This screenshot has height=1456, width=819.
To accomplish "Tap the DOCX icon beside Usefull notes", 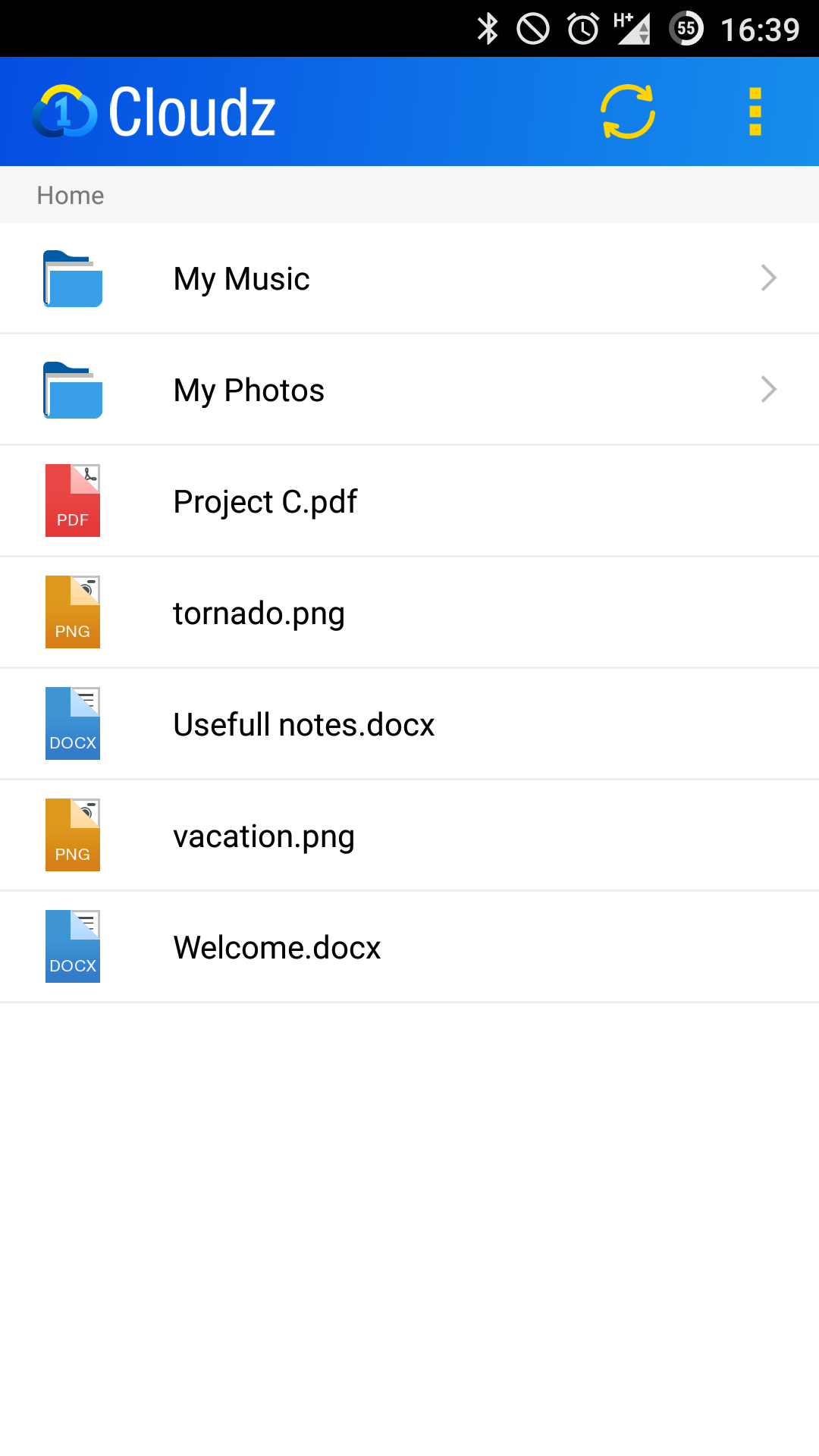I will (x=73, y=723).
